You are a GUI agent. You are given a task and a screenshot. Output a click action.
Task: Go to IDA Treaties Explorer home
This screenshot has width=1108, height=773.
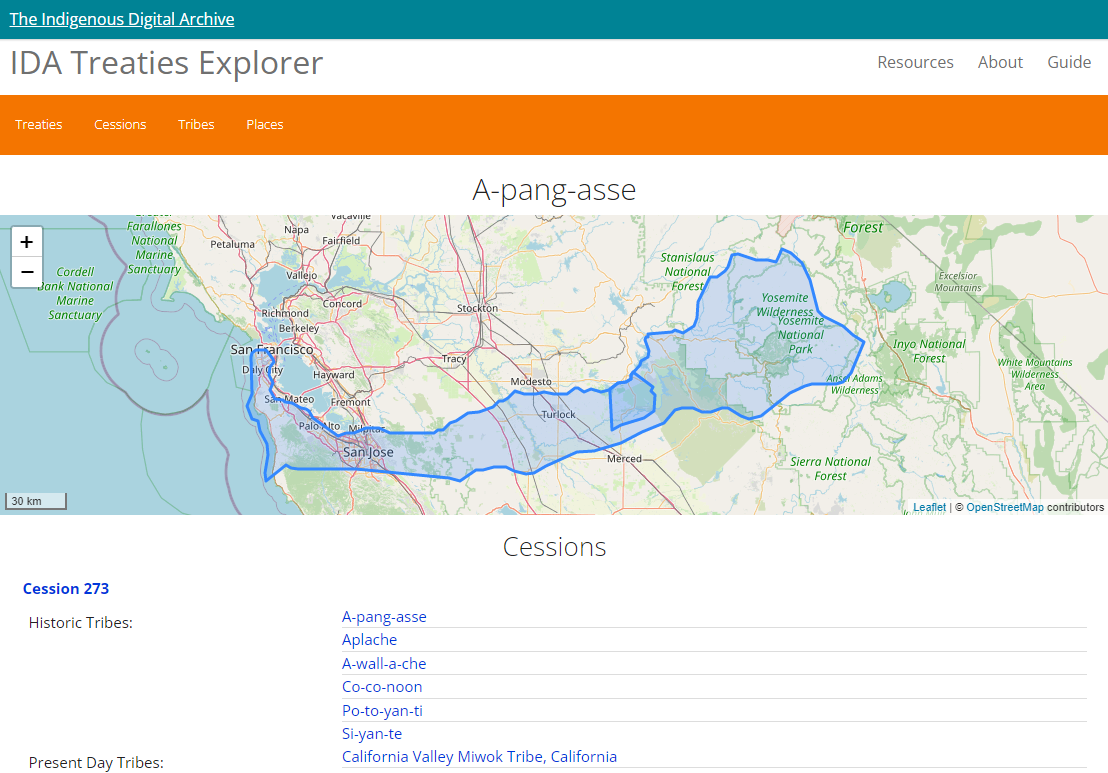(166, 63)
